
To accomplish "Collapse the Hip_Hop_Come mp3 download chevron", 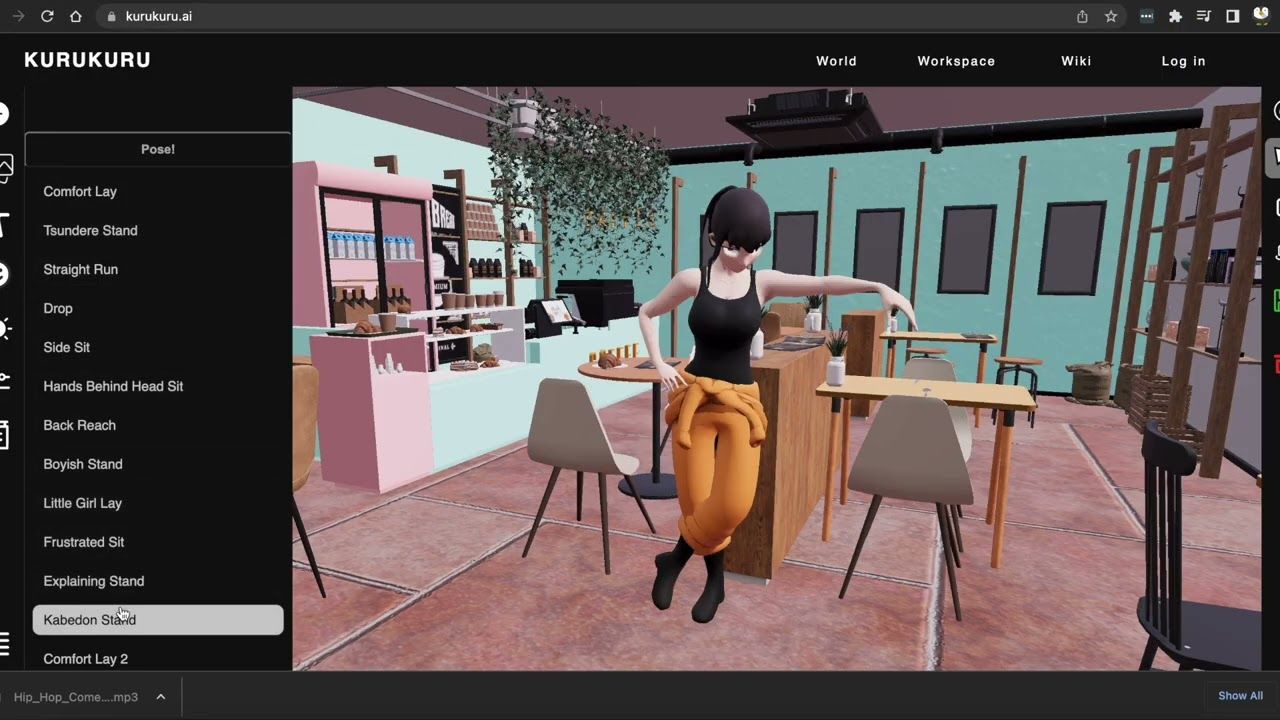I will (x=160, y=697).
